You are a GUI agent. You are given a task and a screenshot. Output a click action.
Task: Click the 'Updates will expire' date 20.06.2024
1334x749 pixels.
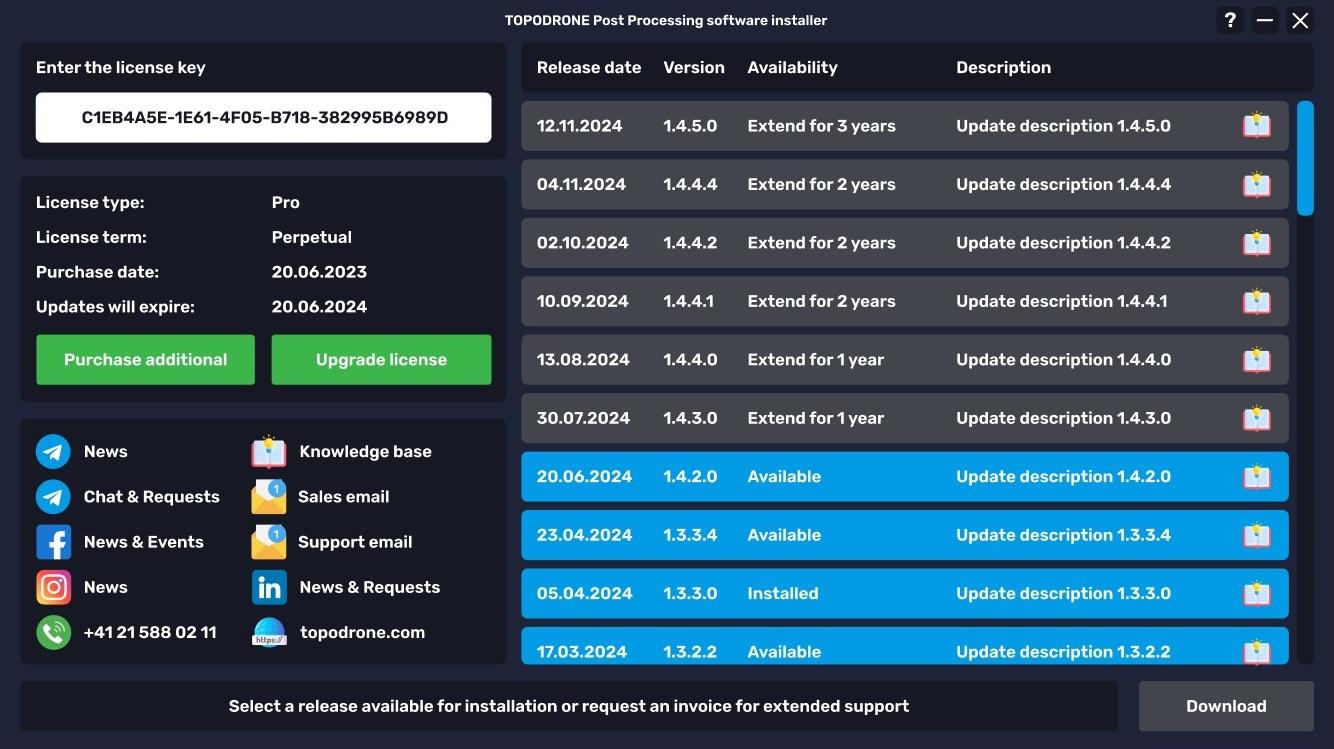pos(319,307)
